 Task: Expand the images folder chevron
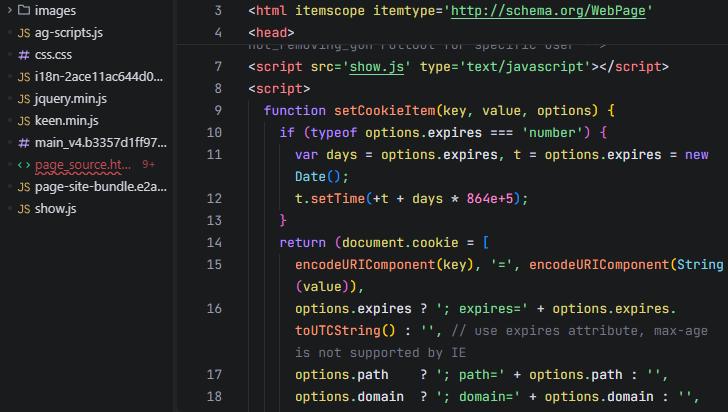tap(9, 10)
